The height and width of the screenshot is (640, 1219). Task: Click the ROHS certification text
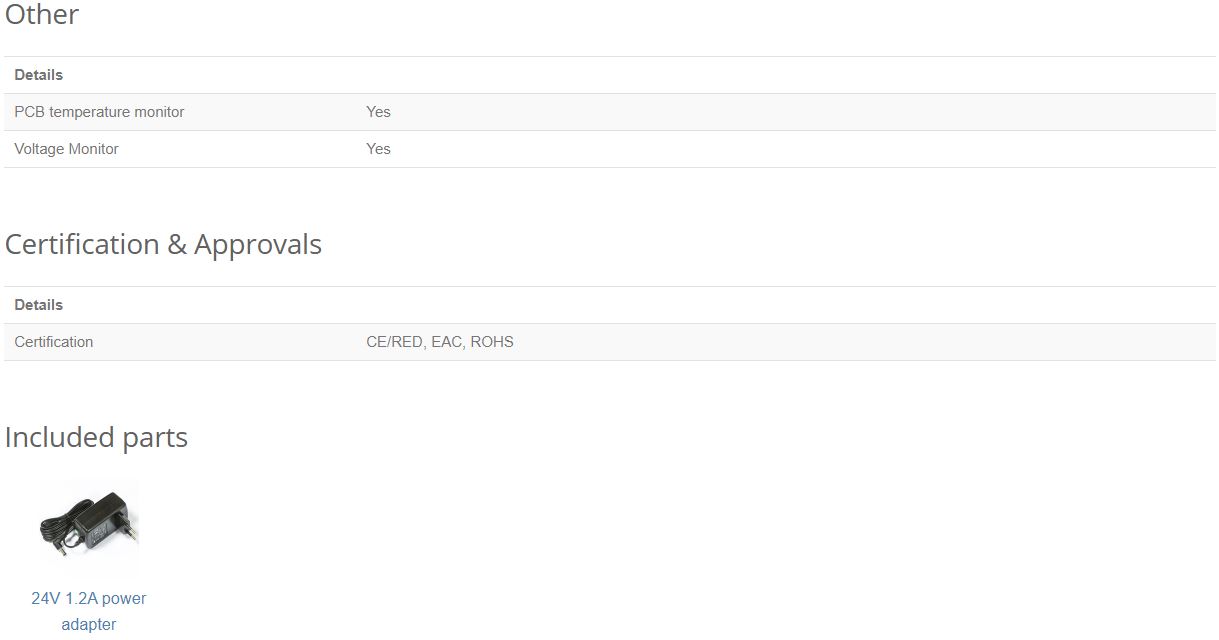[x=492, y=342]
